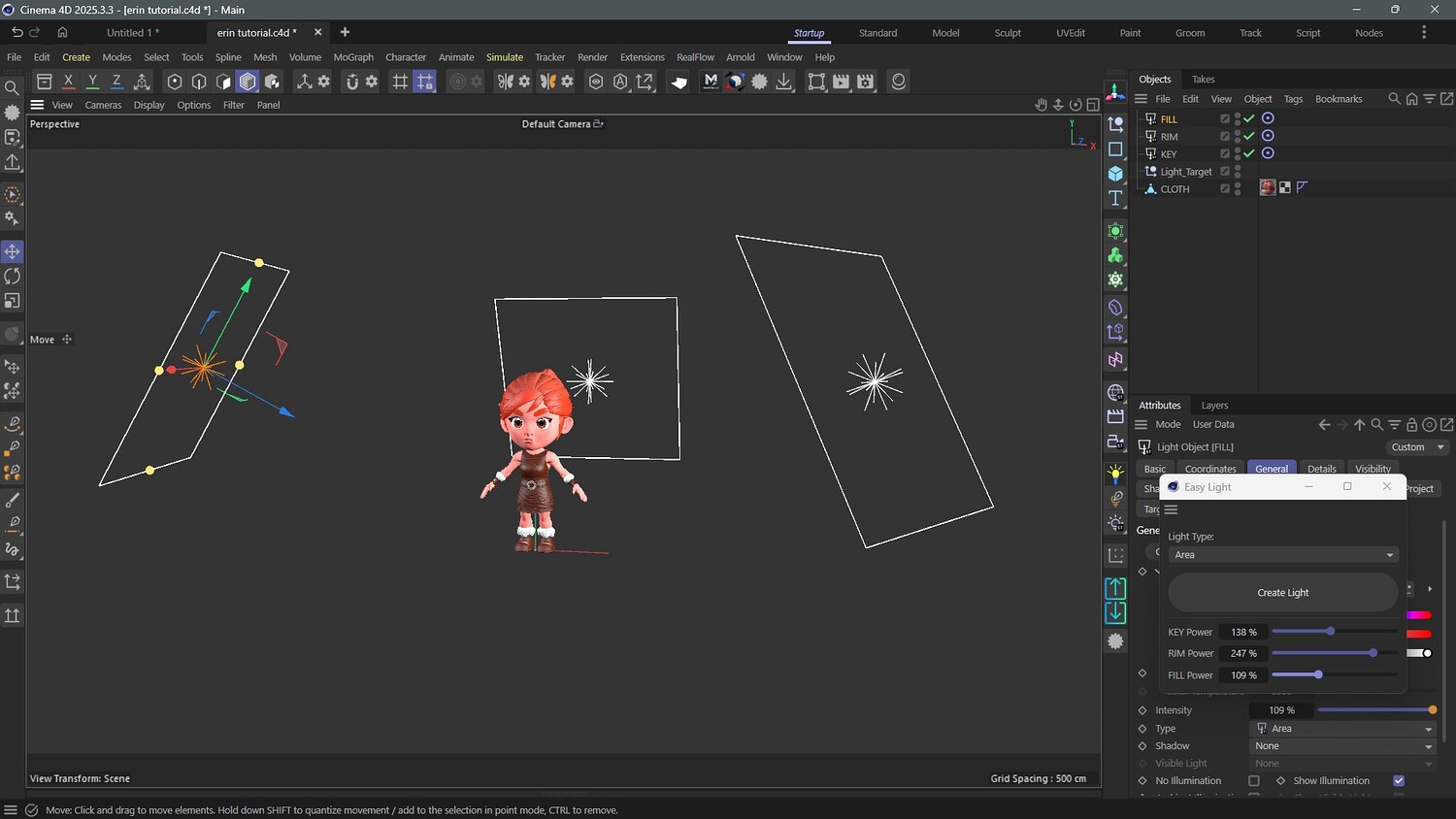Switch to the Takes tab

(x=1204, y=80)
